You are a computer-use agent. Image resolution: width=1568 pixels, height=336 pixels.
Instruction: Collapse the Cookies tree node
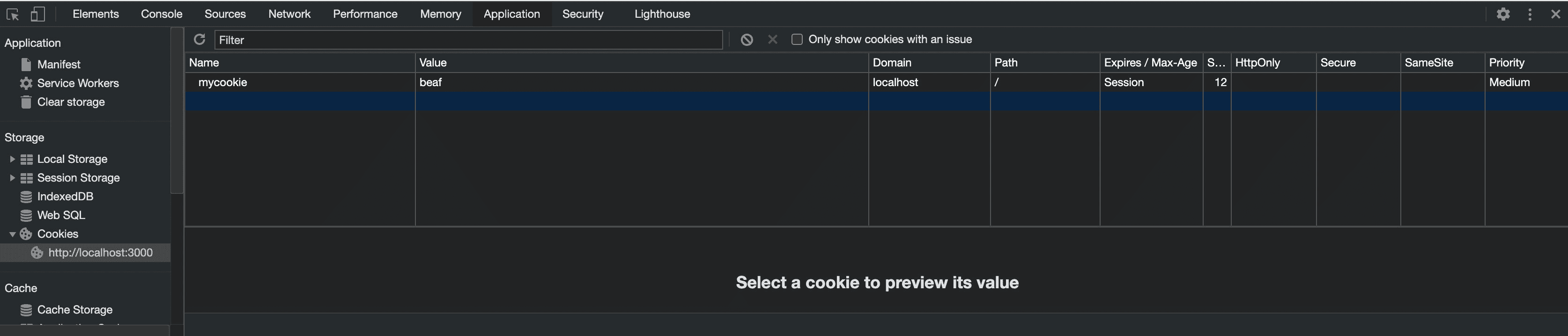(12, 234)
